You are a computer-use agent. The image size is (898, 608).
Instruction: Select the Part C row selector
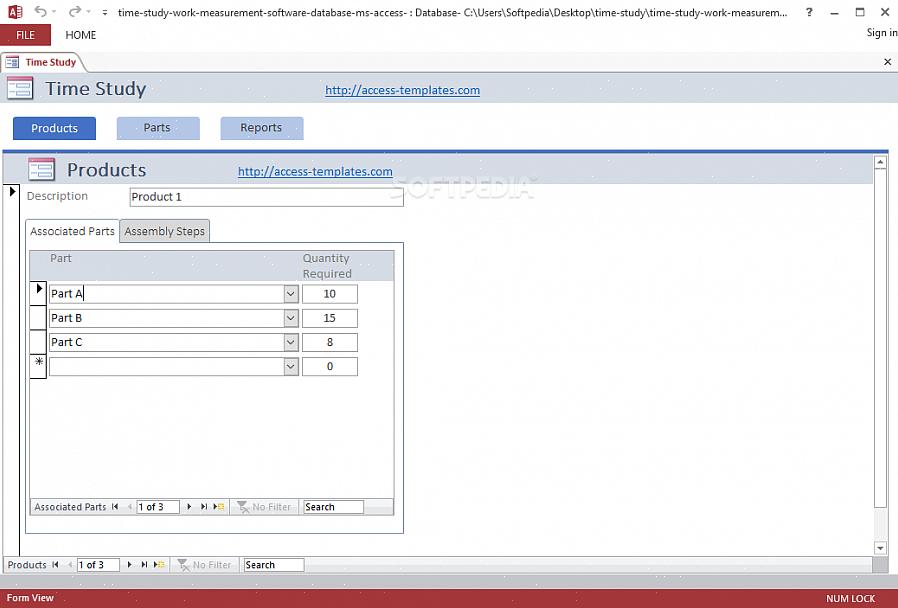pos(38,342)
